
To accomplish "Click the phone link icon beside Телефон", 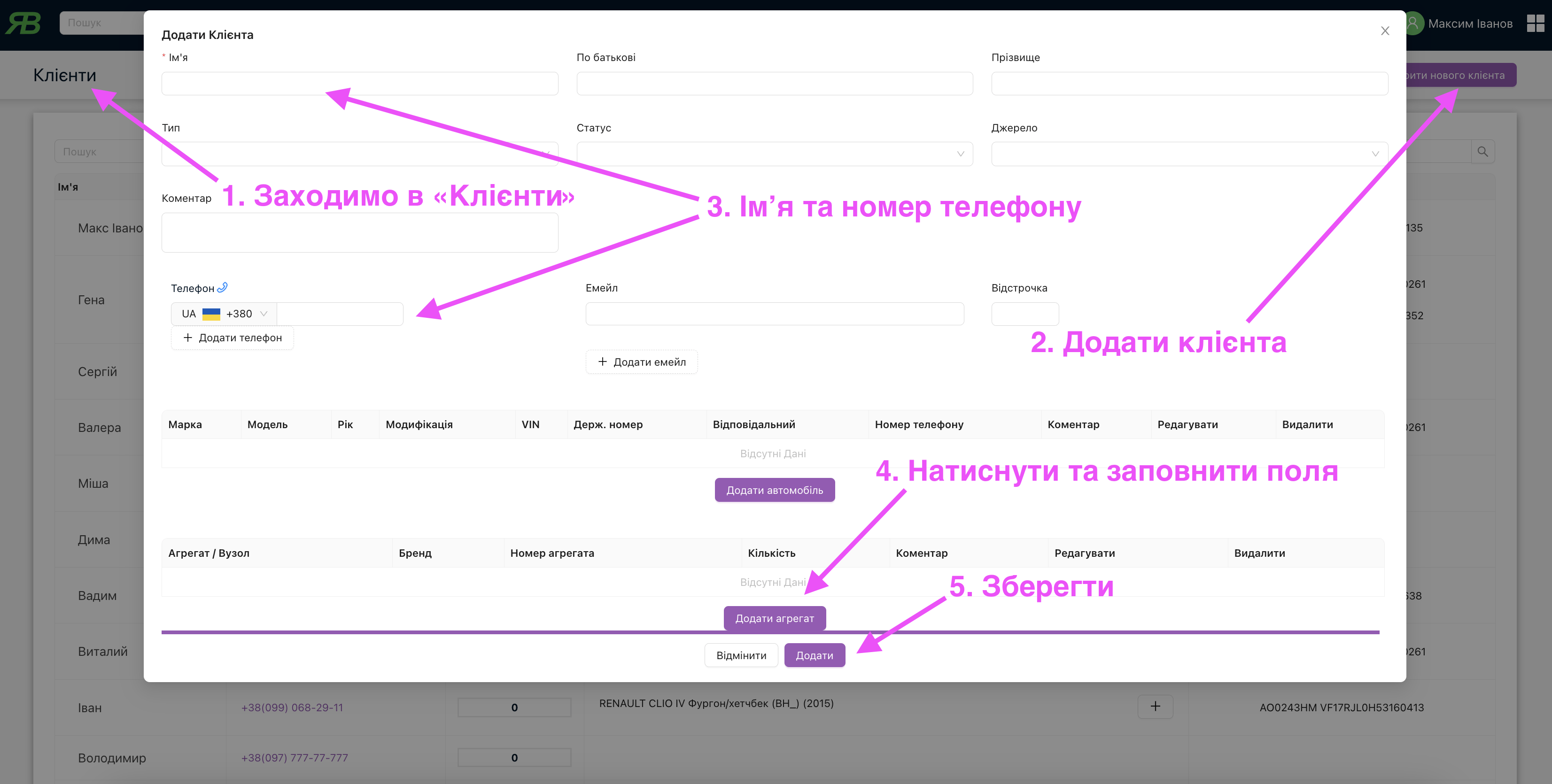I will (222, 287).
